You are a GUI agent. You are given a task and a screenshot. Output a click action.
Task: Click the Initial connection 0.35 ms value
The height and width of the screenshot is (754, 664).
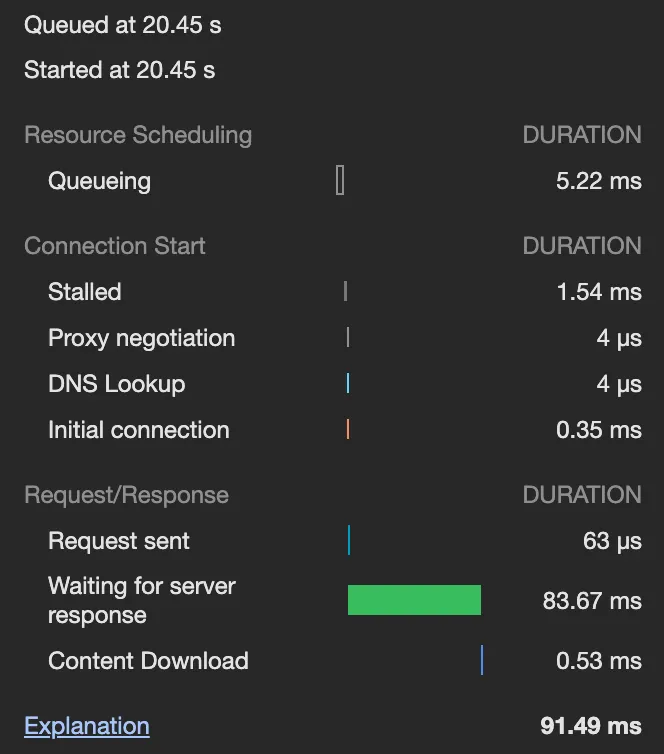[x=599, y=430]
